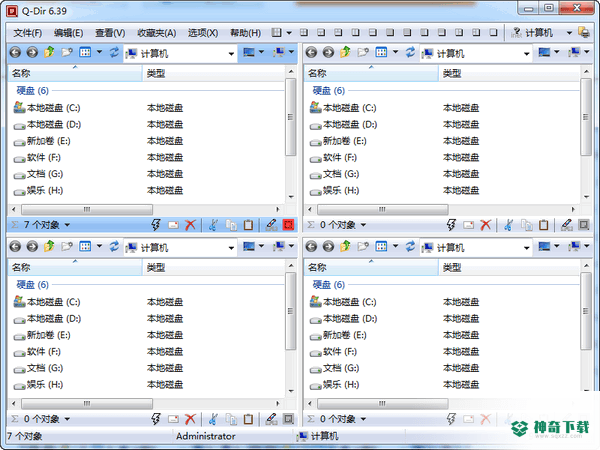
Task: Click lightning run icon in top-left pane toolbar
Action: tap(156, 225)
